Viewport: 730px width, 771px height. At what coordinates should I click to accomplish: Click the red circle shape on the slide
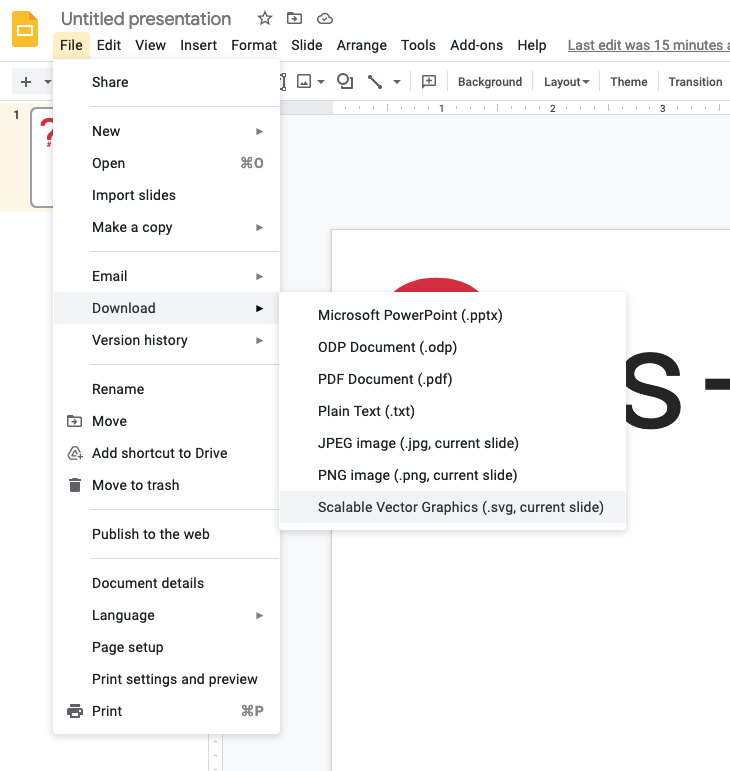[436, 285]
